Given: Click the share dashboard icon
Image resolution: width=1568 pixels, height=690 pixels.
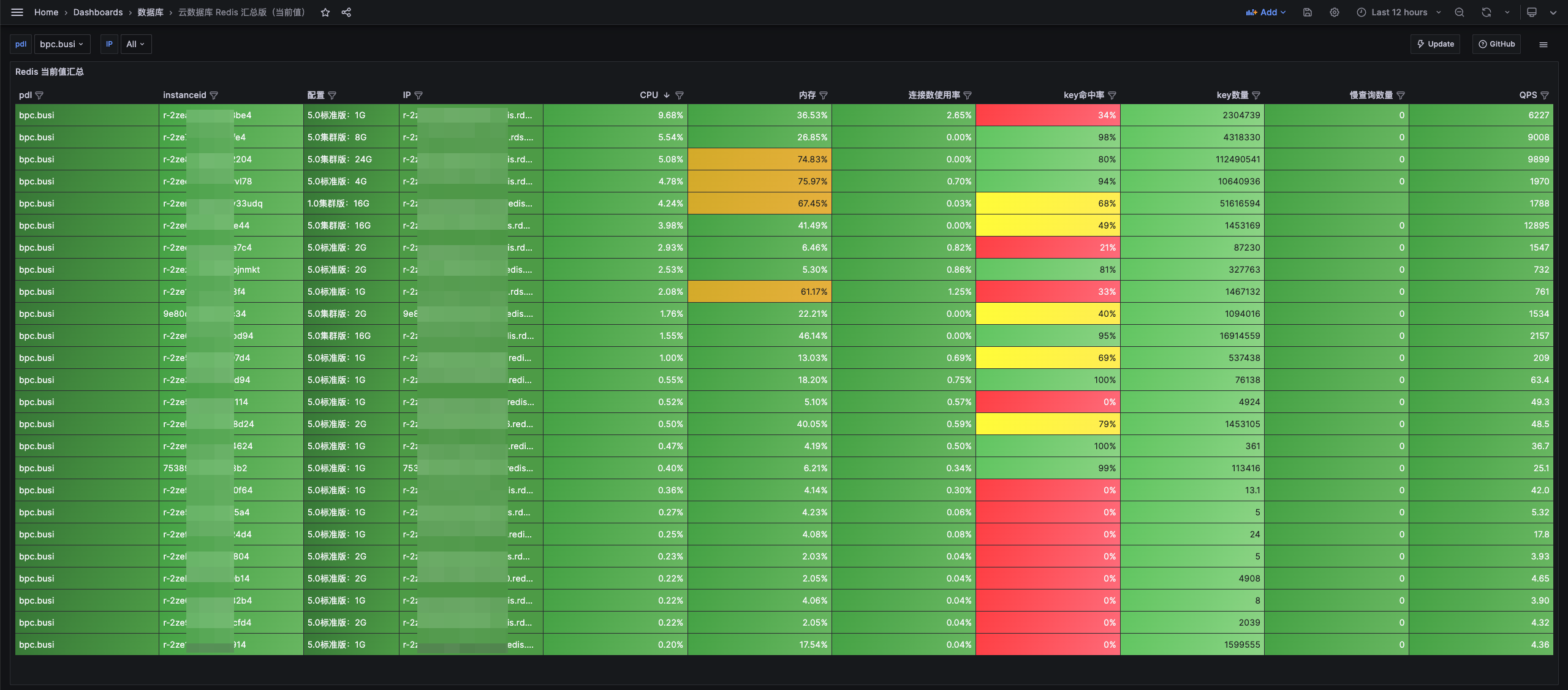Looking at the screenshot, I should pyautogui.click(x=346, y=12).
